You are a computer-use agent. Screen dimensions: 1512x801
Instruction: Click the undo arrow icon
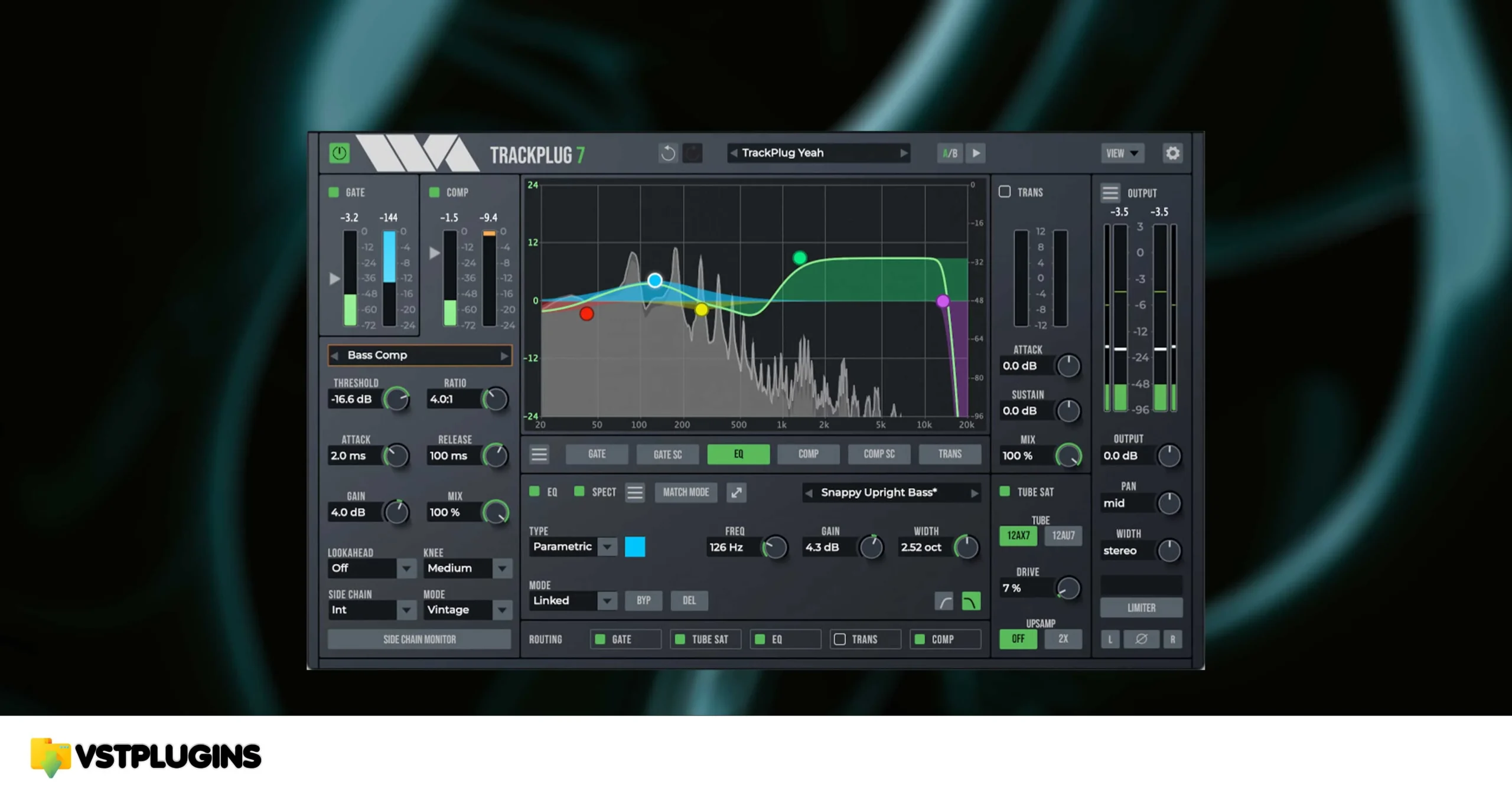click(668, 153)
